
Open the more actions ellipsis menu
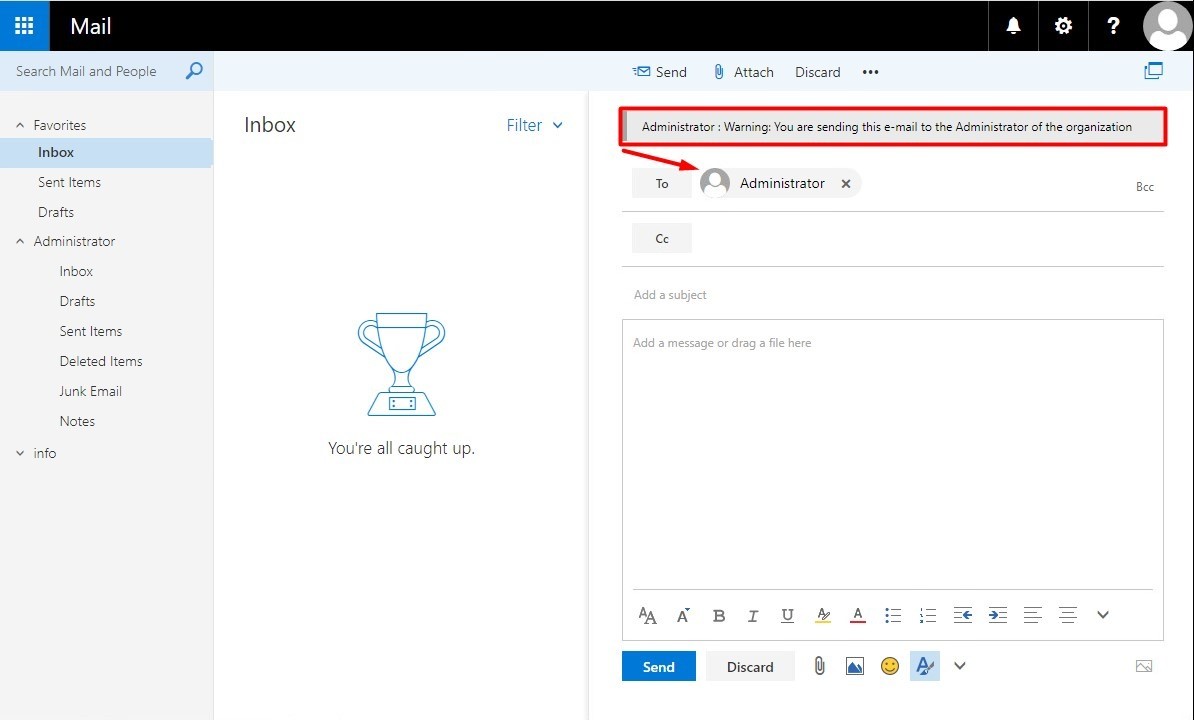tap(870, 72)
